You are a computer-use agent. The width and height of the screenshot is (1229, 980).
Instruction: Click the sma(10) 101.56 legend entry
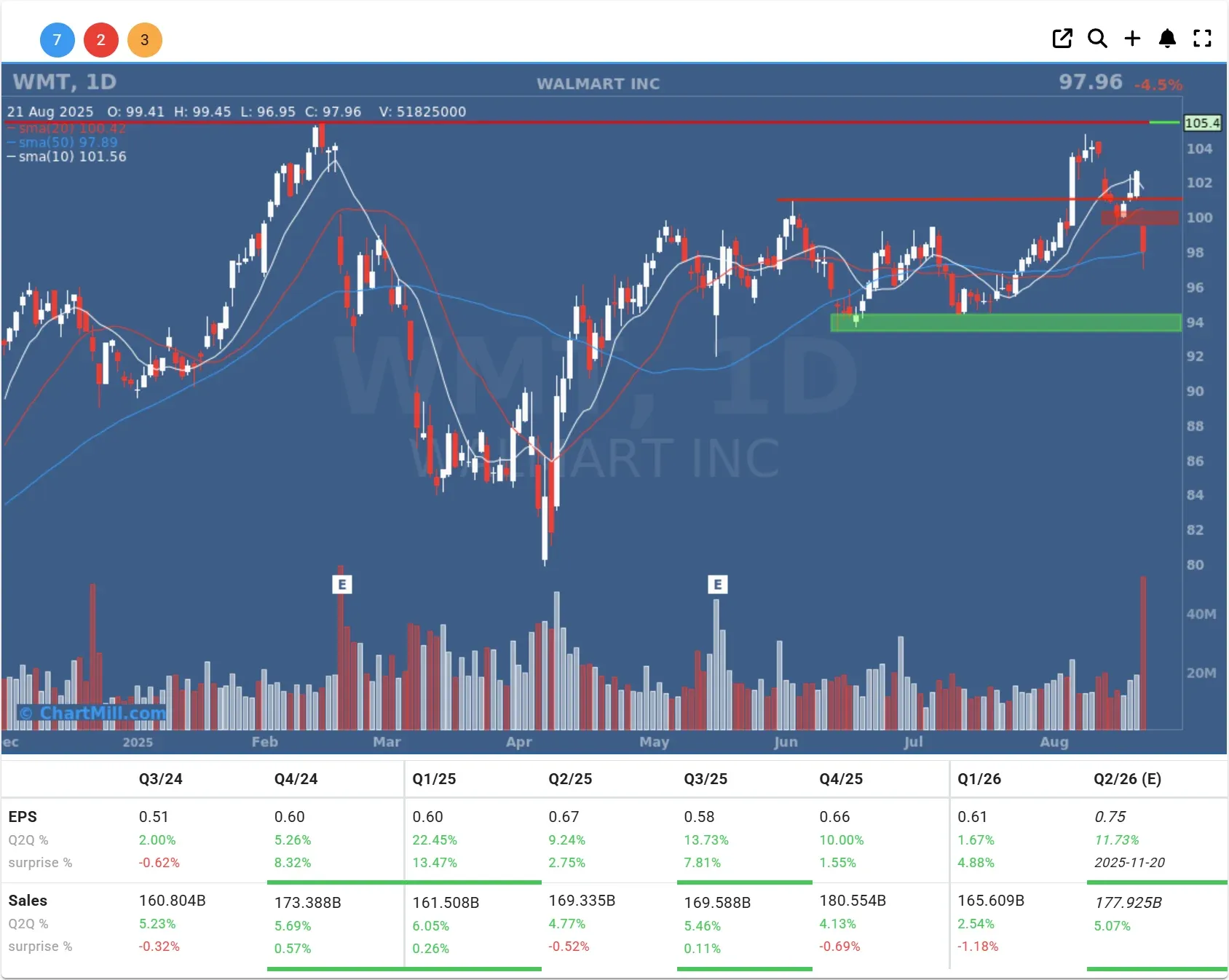[x=67, y=157]
